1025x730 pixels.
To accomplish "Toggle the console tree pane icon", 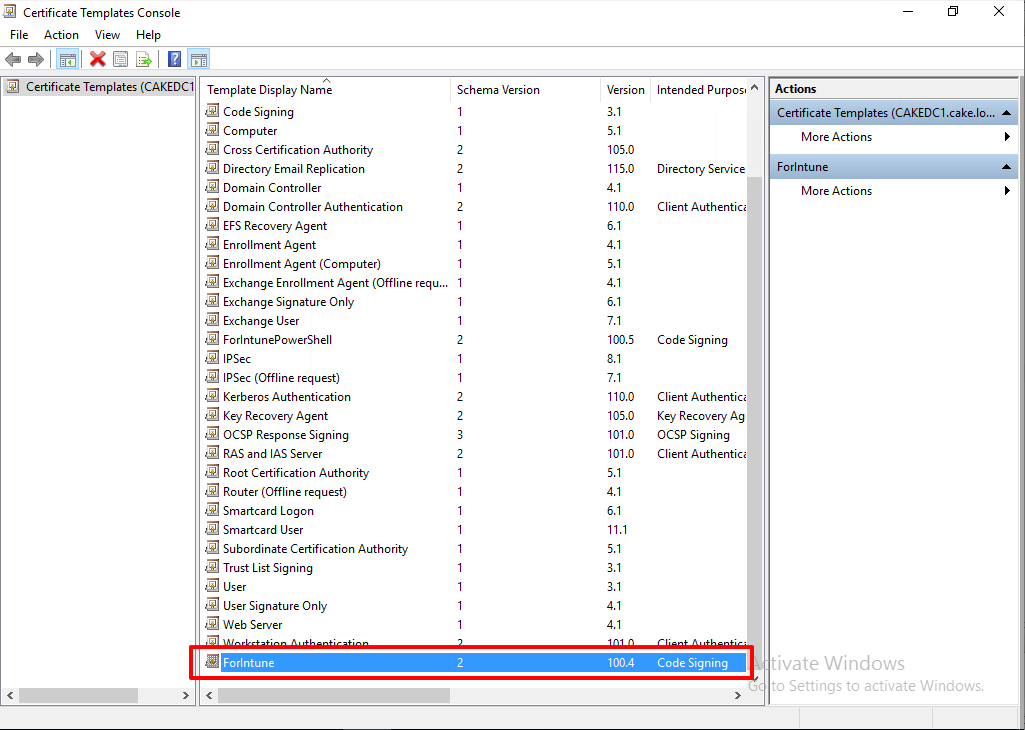I will (67, 59).
